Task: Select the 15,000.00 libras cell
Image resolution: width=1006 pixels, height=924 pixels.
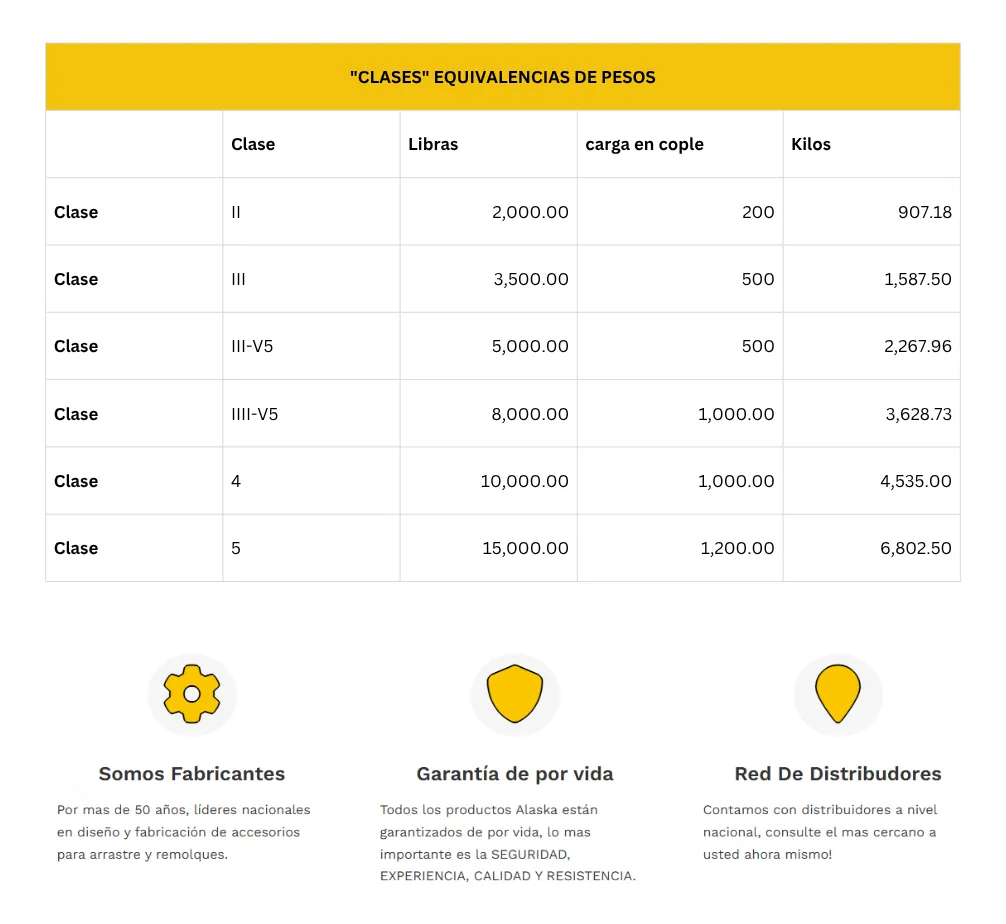Action: (525, 548)
